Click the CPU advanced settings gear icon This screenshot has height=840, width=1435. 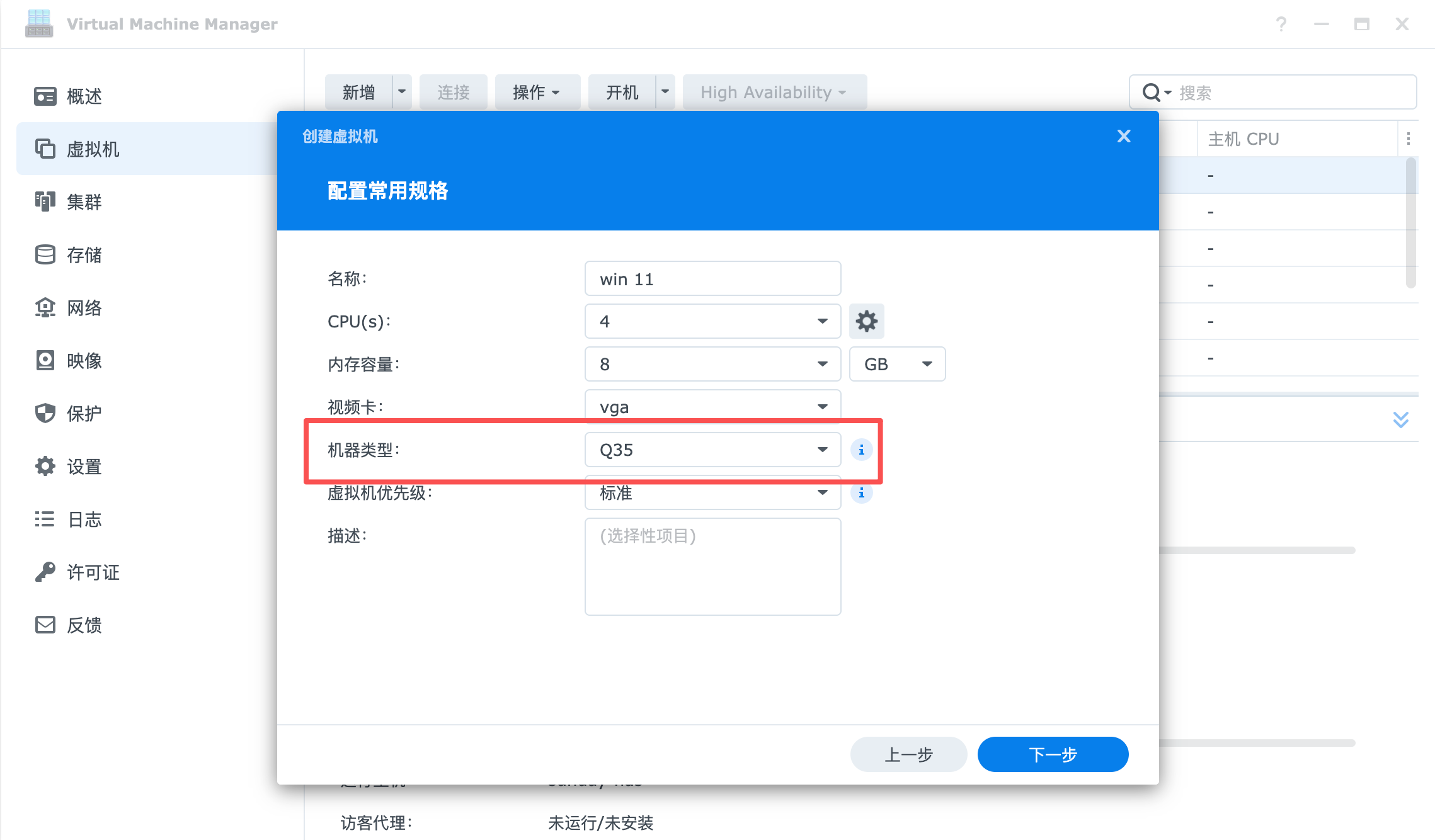866,321
